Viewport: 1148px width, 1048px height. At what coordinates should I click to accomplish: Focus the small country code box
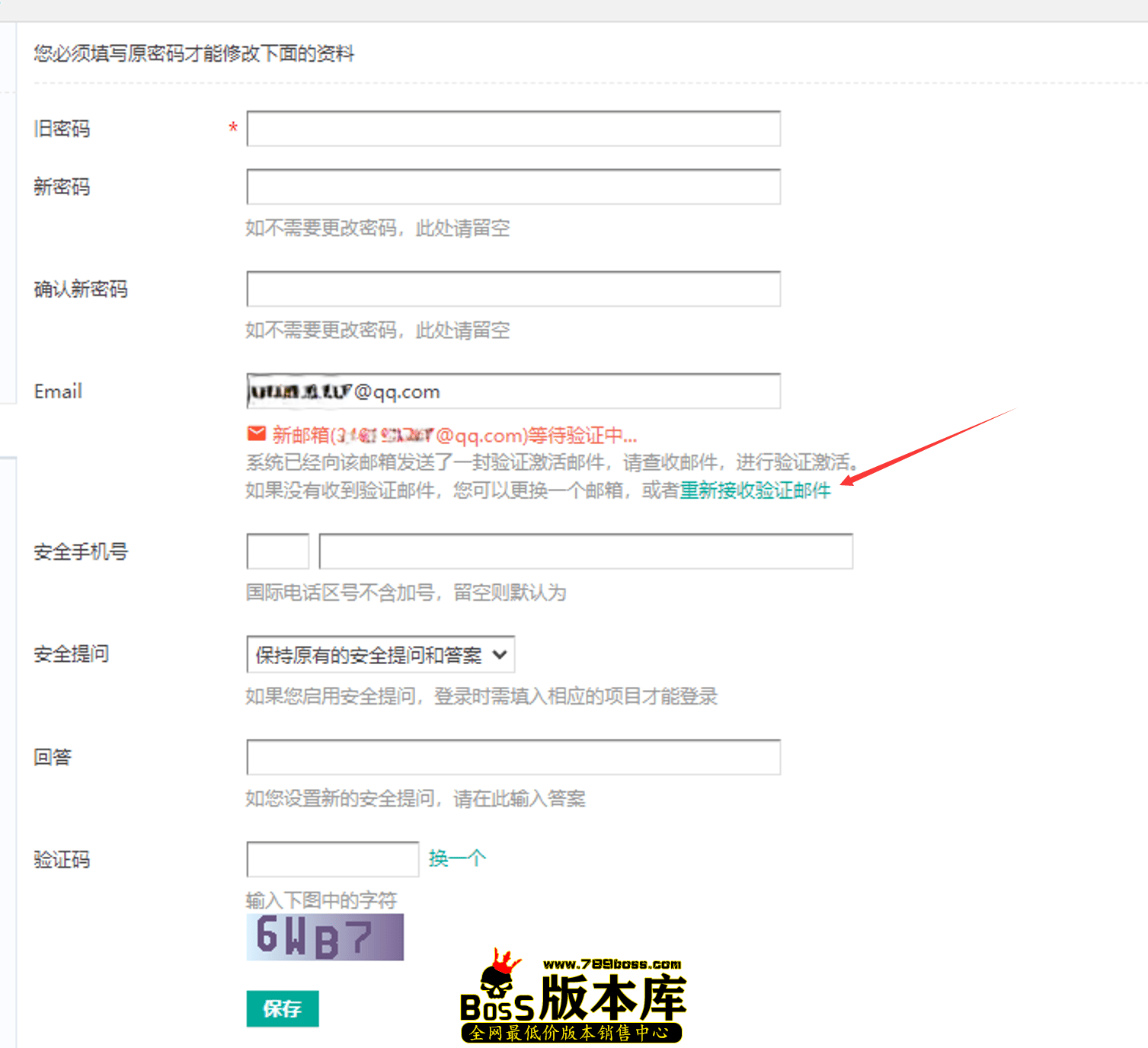click(x=277, y=551)
